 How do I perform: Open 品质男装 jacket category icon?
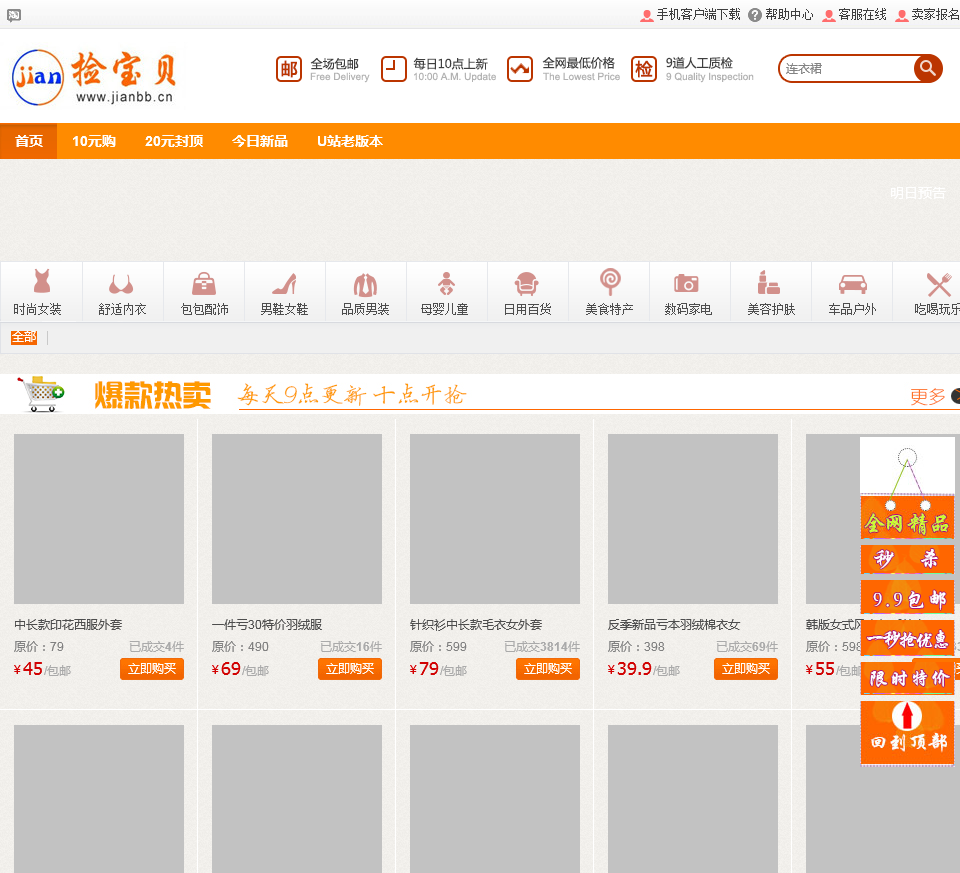(x=366, y=285)
